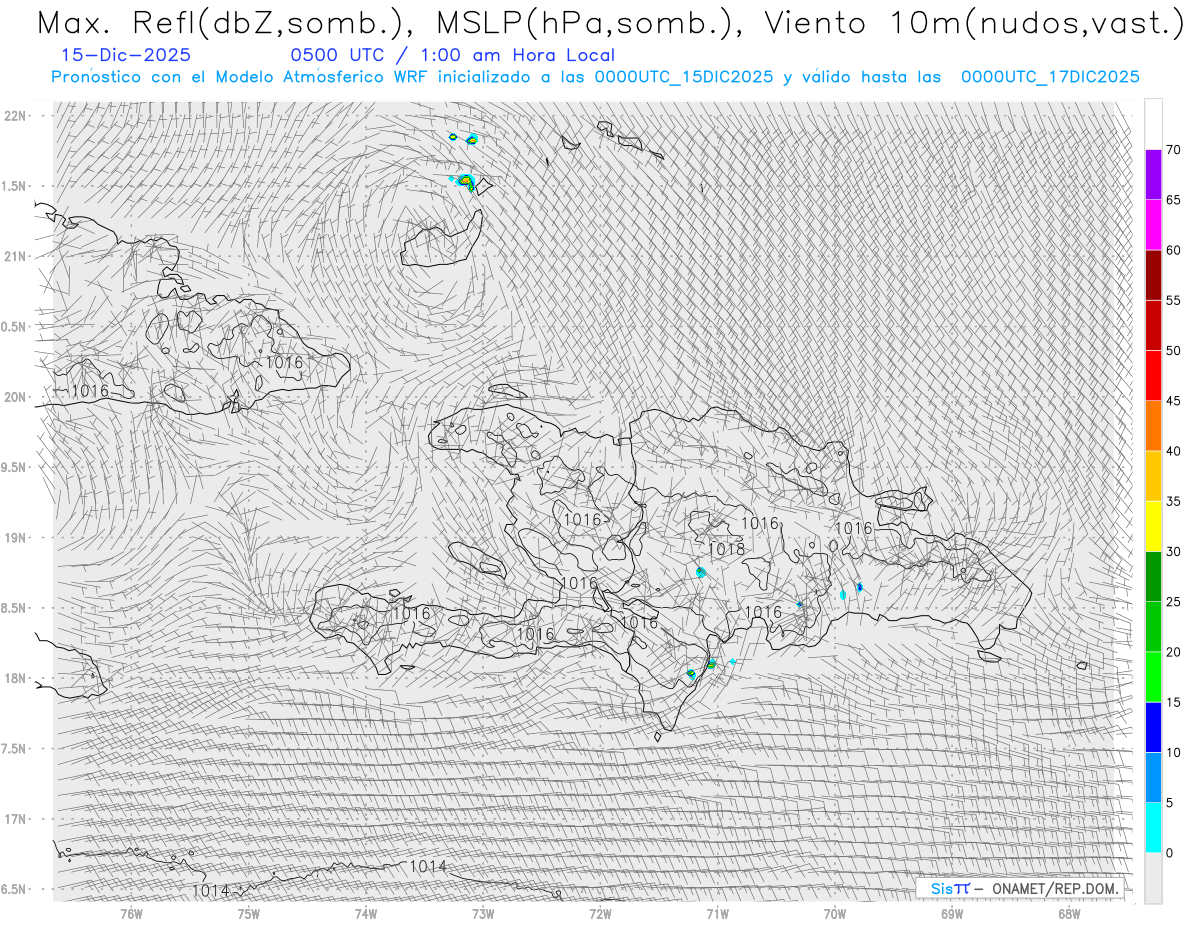Click the dark green 25–30 dBZ swatch
The height and width of the screenshot is (927, 1200).
(1153, 576)
